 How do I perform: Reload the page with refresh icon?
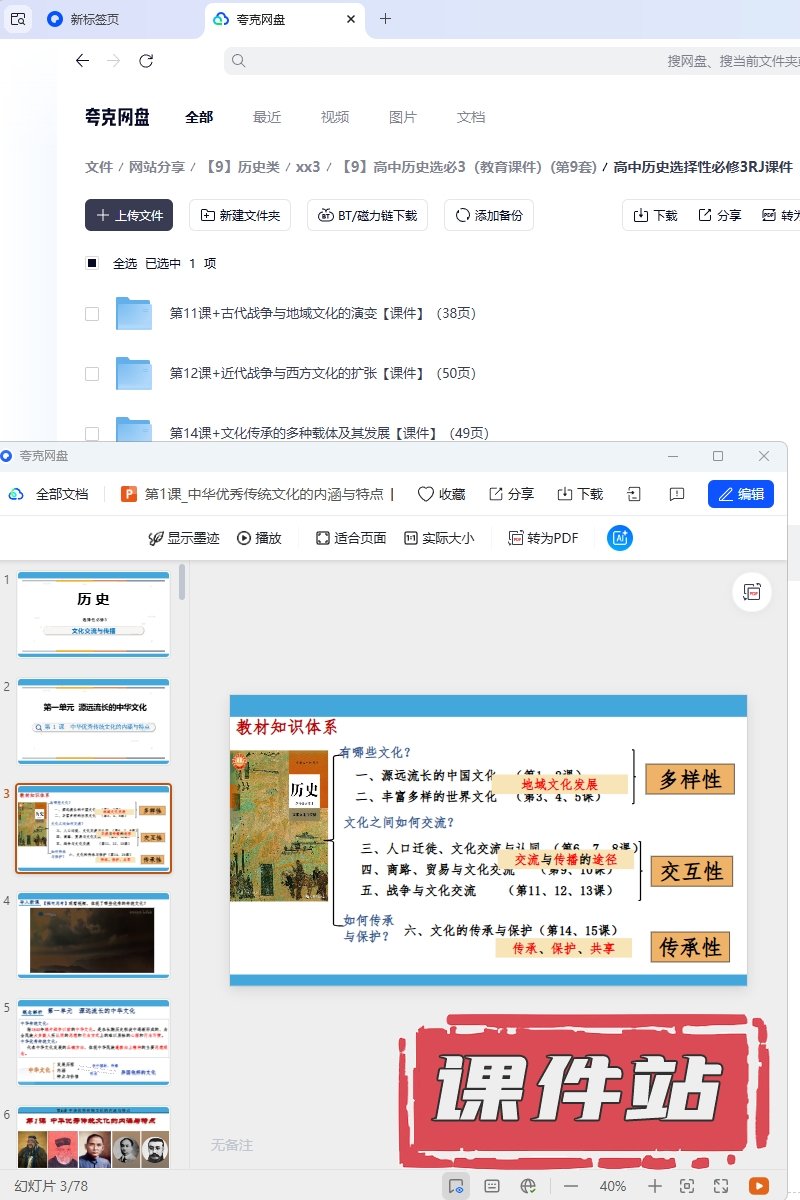click(146, 61)
